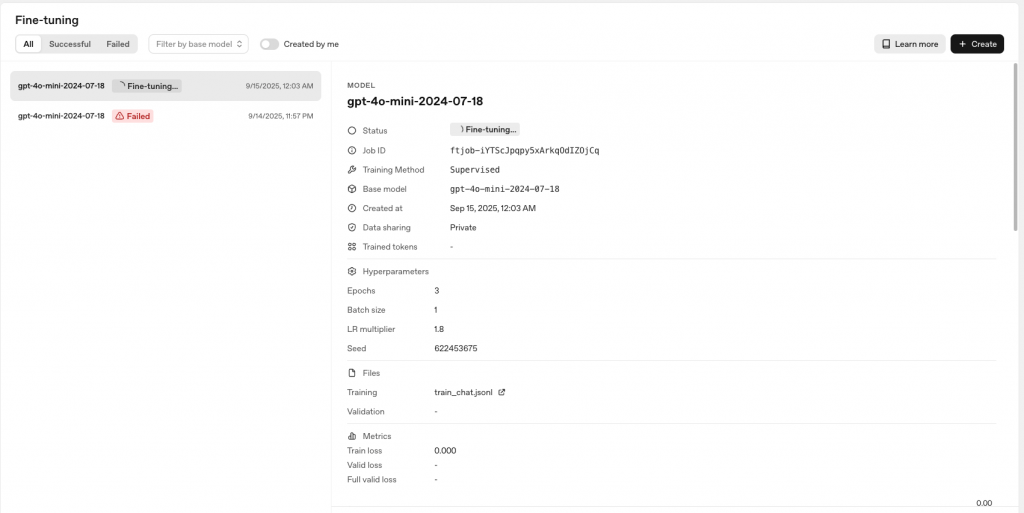The height and width of the screenshot is (513, 1024).
Task: Click the Train loss value 0.000
Action: coord(445,451)
